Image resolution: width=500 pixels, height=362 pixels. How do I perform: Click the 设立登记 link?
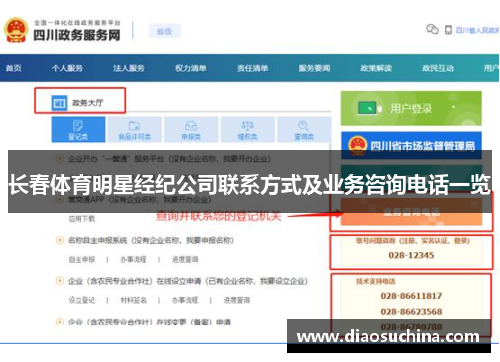tap(82, 300)
